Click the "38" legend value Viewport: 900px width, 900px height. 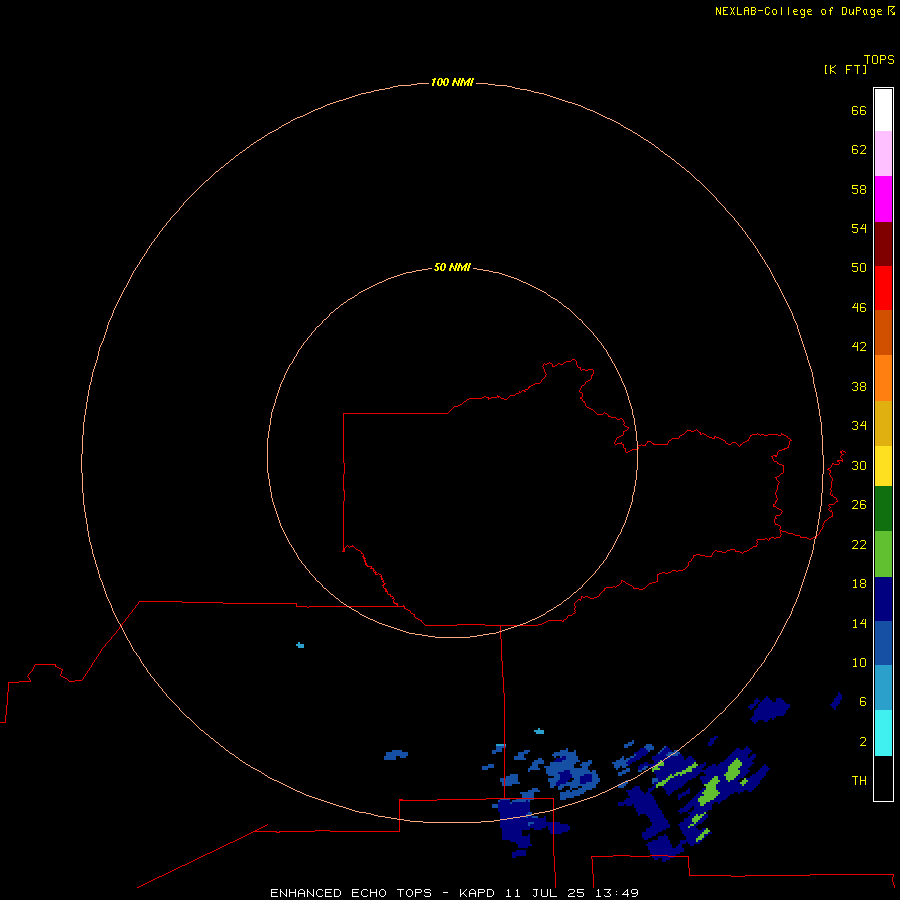coord(859,386)
